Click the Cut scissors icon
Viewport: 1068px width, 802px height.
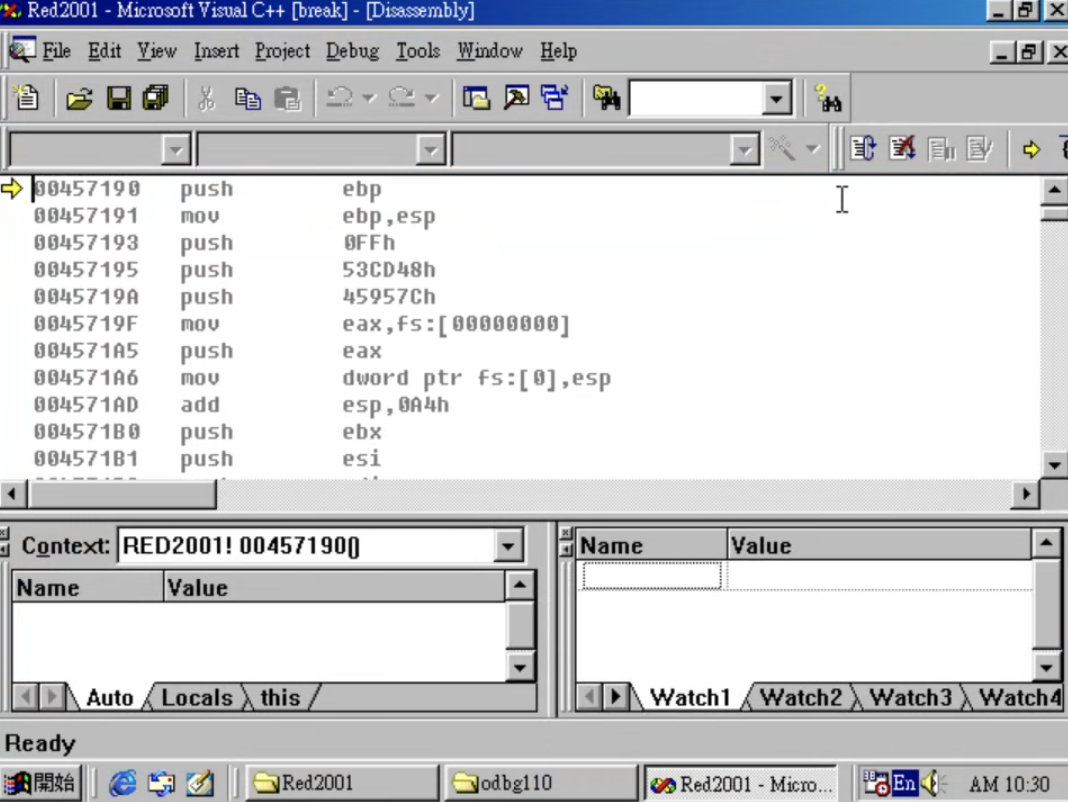(x=206, y=99)
